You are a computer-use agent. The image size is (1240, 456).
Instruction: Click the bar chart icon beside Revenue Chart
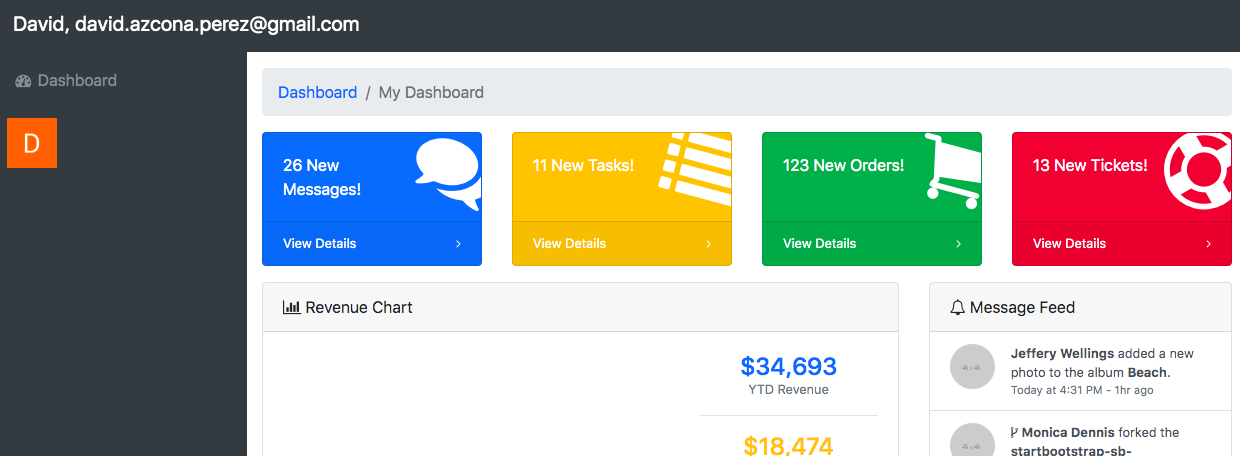coord(291,307)
